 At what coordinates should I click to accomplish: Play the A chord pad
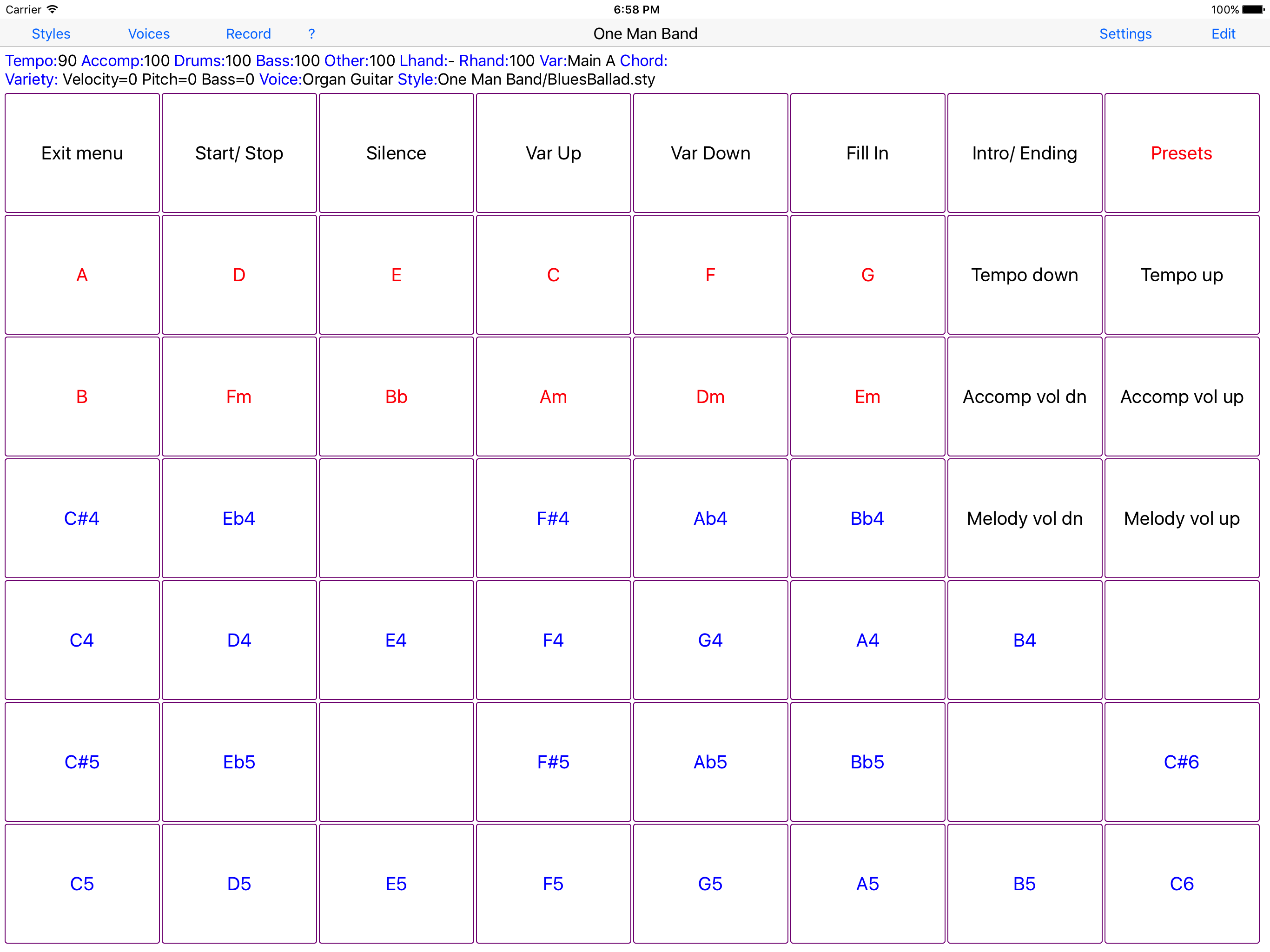[82, 275]
